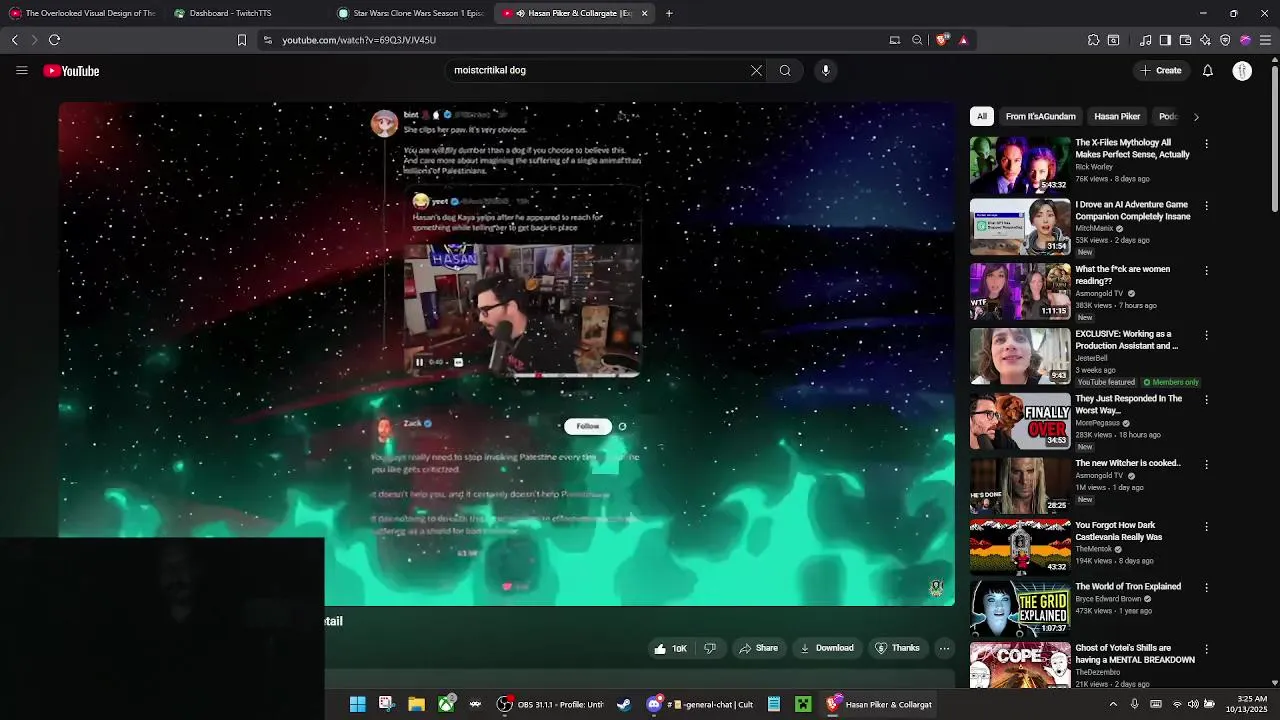Viewport: 1280px width, 720px height.
Task: Open options for Dark Castlevania video
Action: (x=1206, y=527)
